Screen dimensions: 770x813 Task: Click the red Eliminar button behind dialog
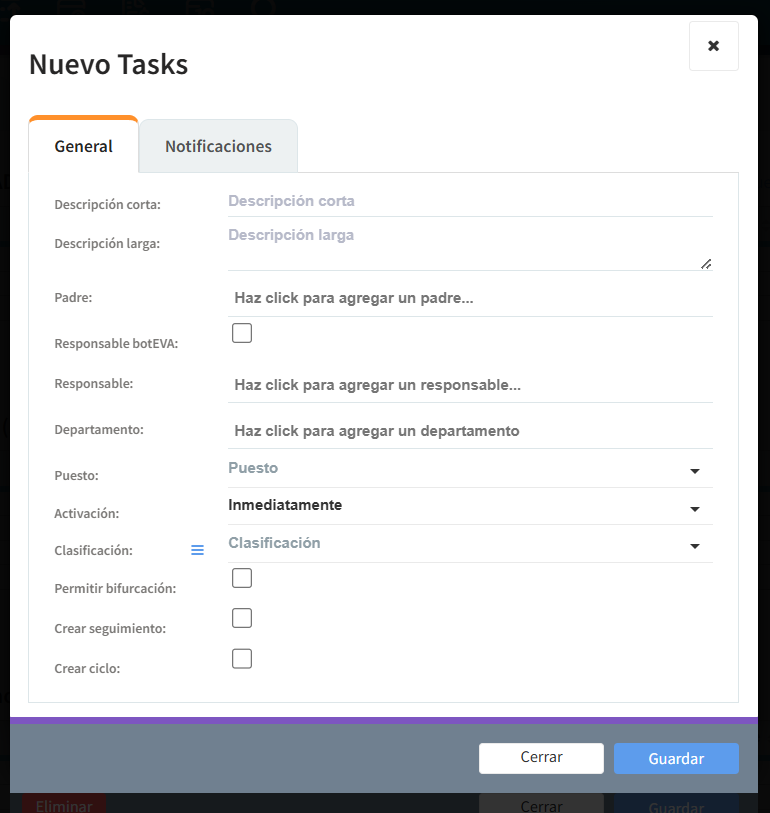[63, 805]
